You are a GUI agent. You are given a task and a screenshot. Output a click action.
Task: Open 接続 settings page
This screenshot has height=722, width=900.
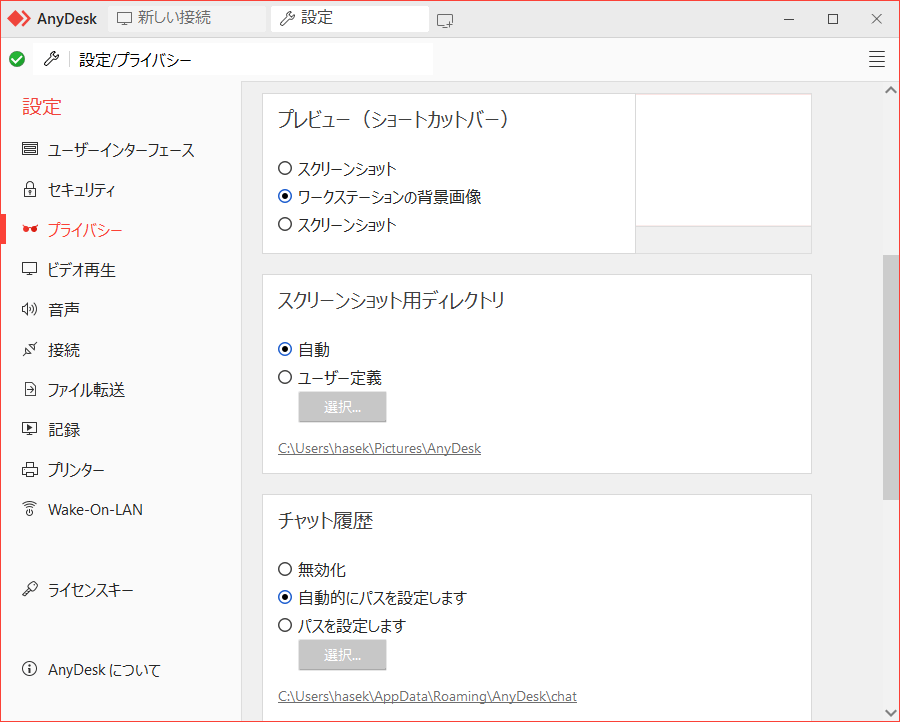[64, 350]
